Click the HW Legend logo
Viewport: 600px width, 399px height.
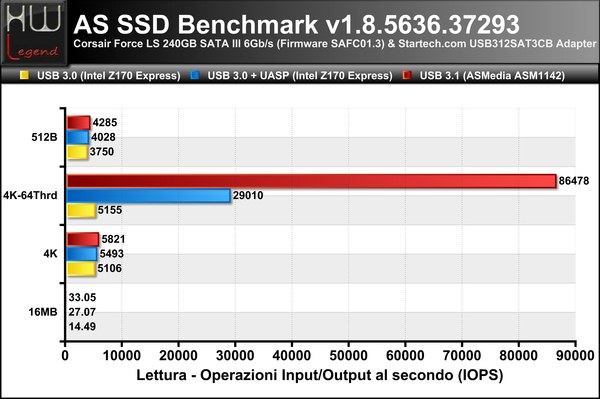pyautogui.click(x=34, y=33)
